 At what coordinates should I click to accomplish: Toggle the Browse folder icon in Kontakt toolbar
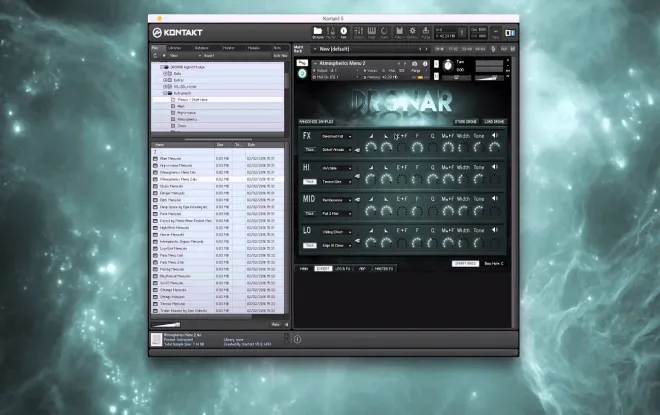click(x=318, y=32)
